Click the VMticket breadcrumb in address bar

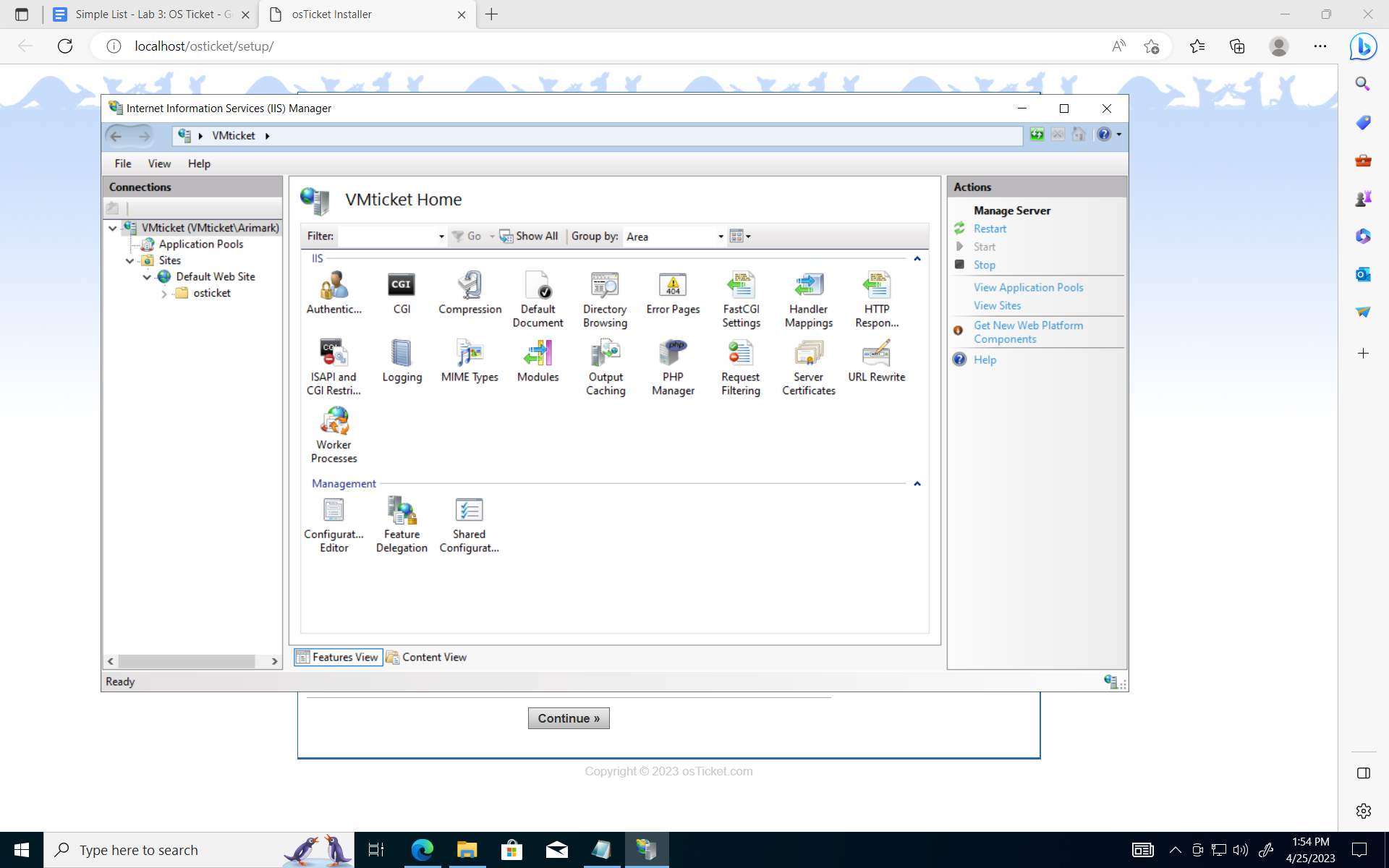coord(233,135)
